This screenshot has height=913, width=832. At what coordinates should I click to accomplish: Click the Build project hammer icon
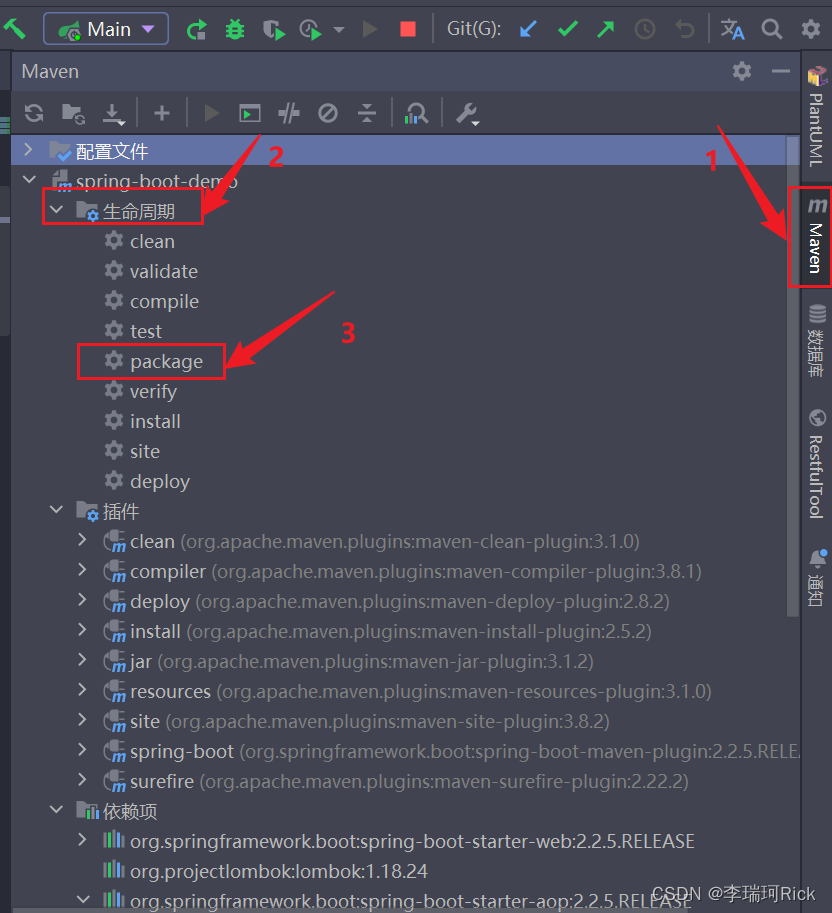(x=15, y=29)
